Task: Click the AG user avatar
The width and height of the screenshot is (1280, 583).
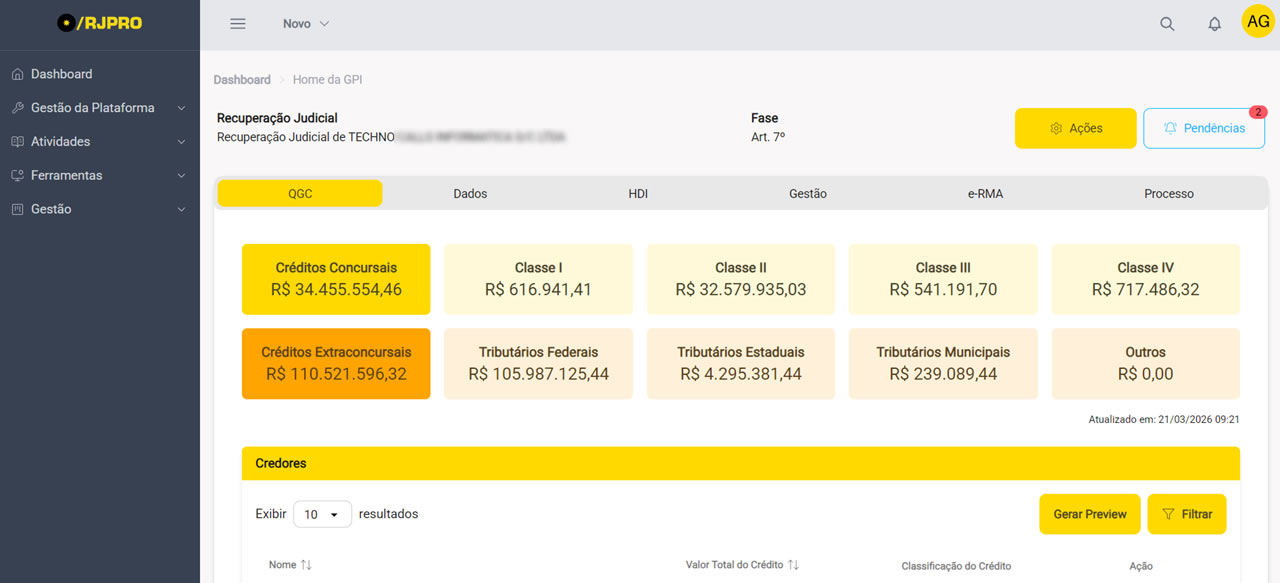Action: [x=1257, y=22]
